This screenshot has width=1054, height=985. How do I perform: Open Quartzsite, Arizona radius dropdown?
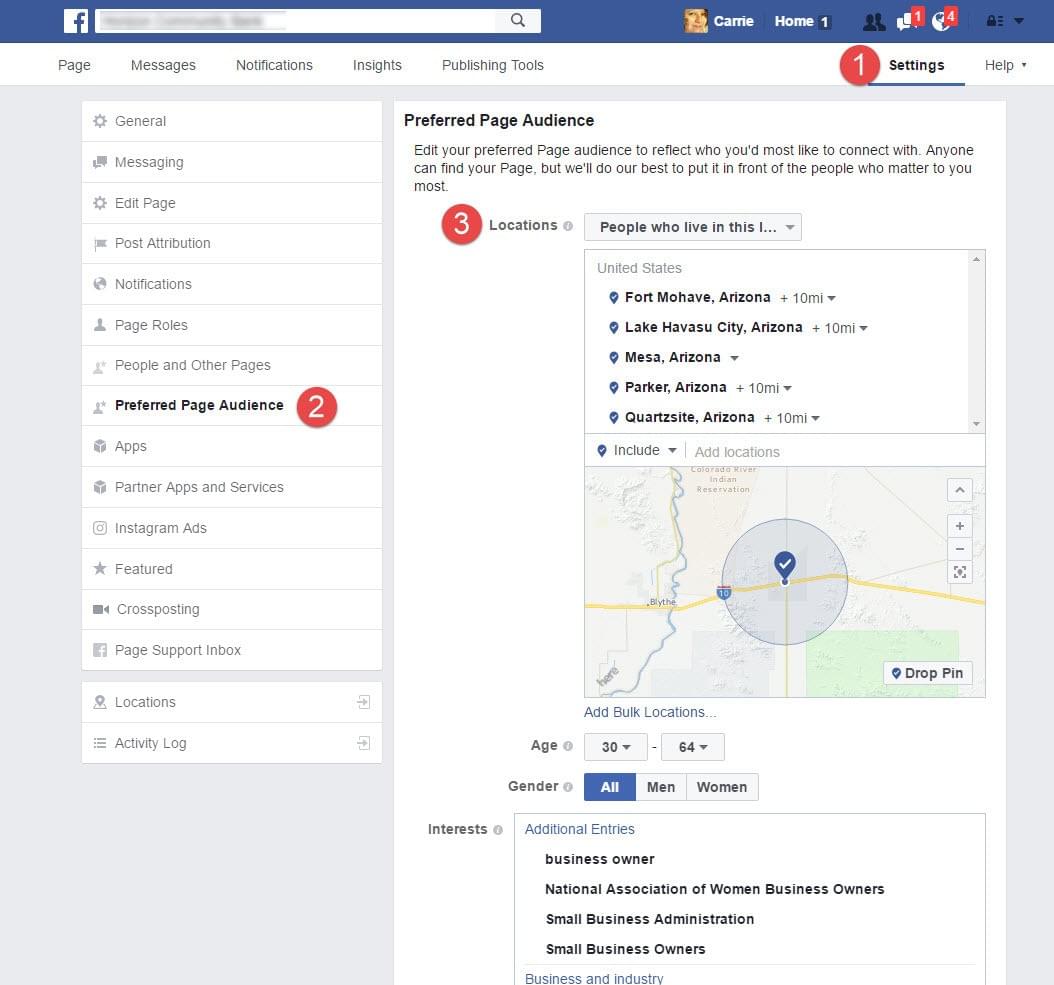(x=791, y=418)
